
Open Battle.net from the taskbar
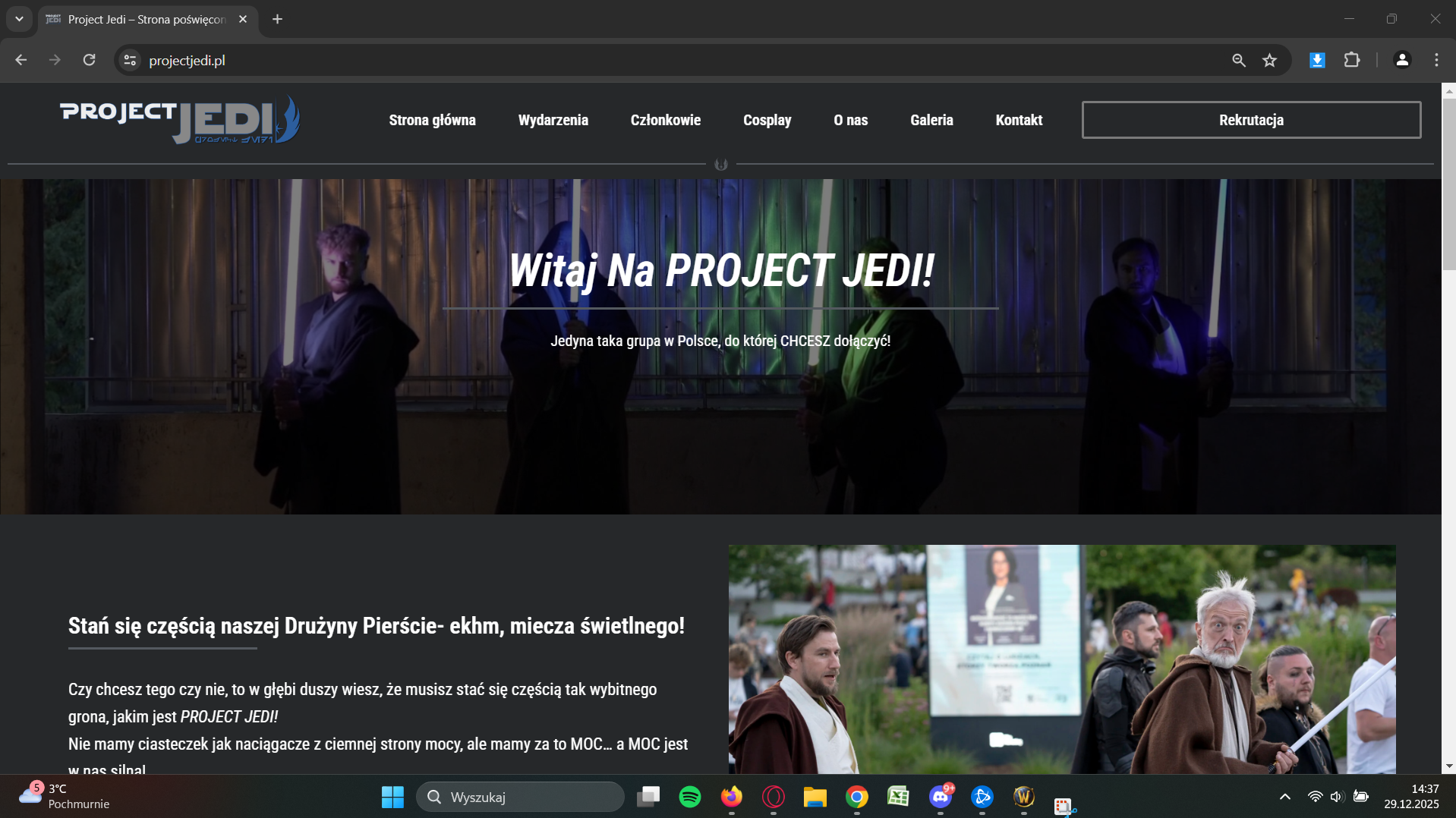[x=982, y=797]
